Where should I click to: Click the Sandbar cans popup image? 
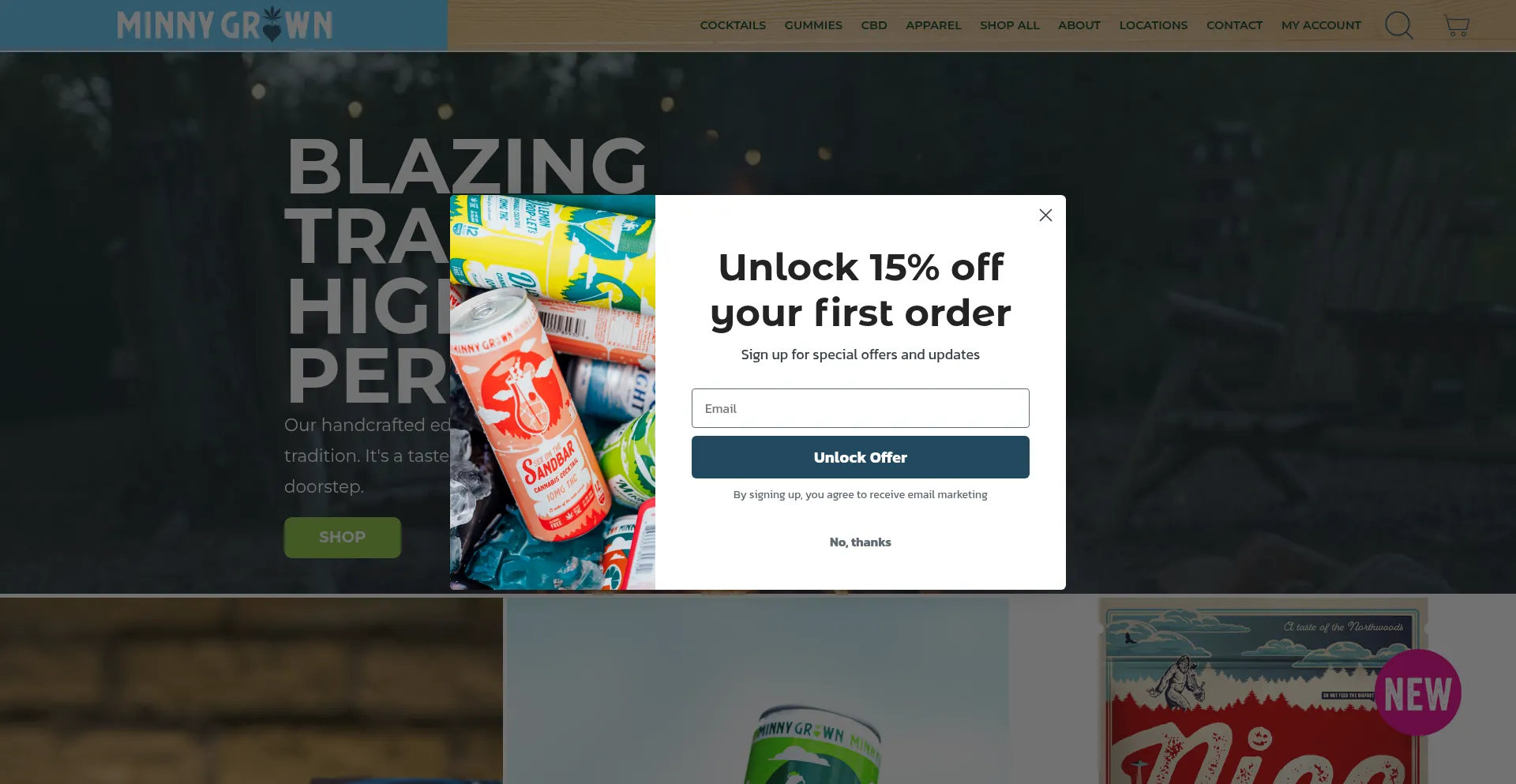553,392
